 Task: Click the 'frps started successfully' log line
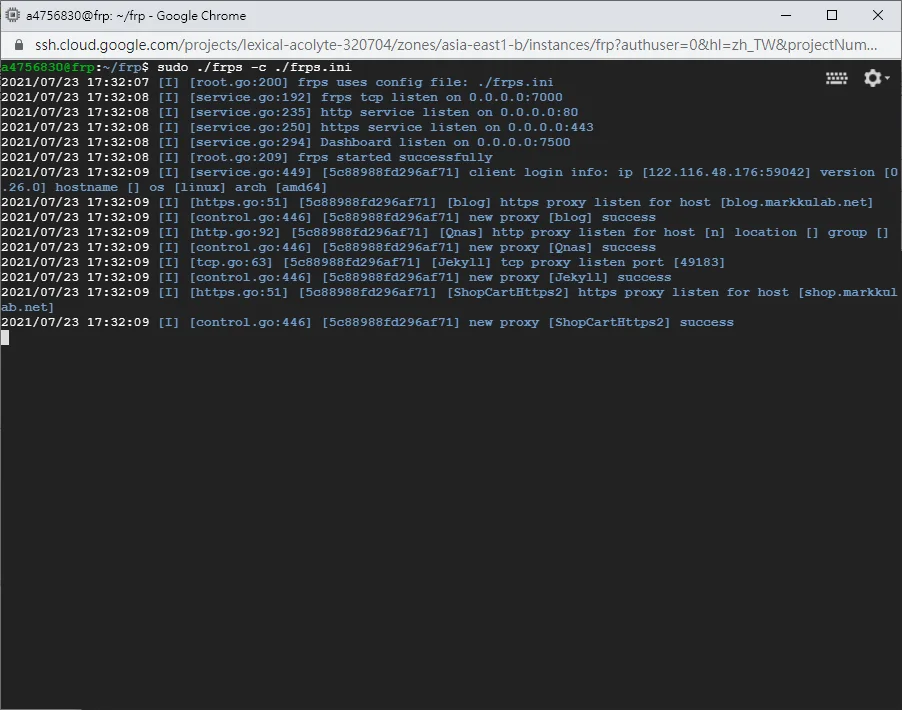pos(395,157)
